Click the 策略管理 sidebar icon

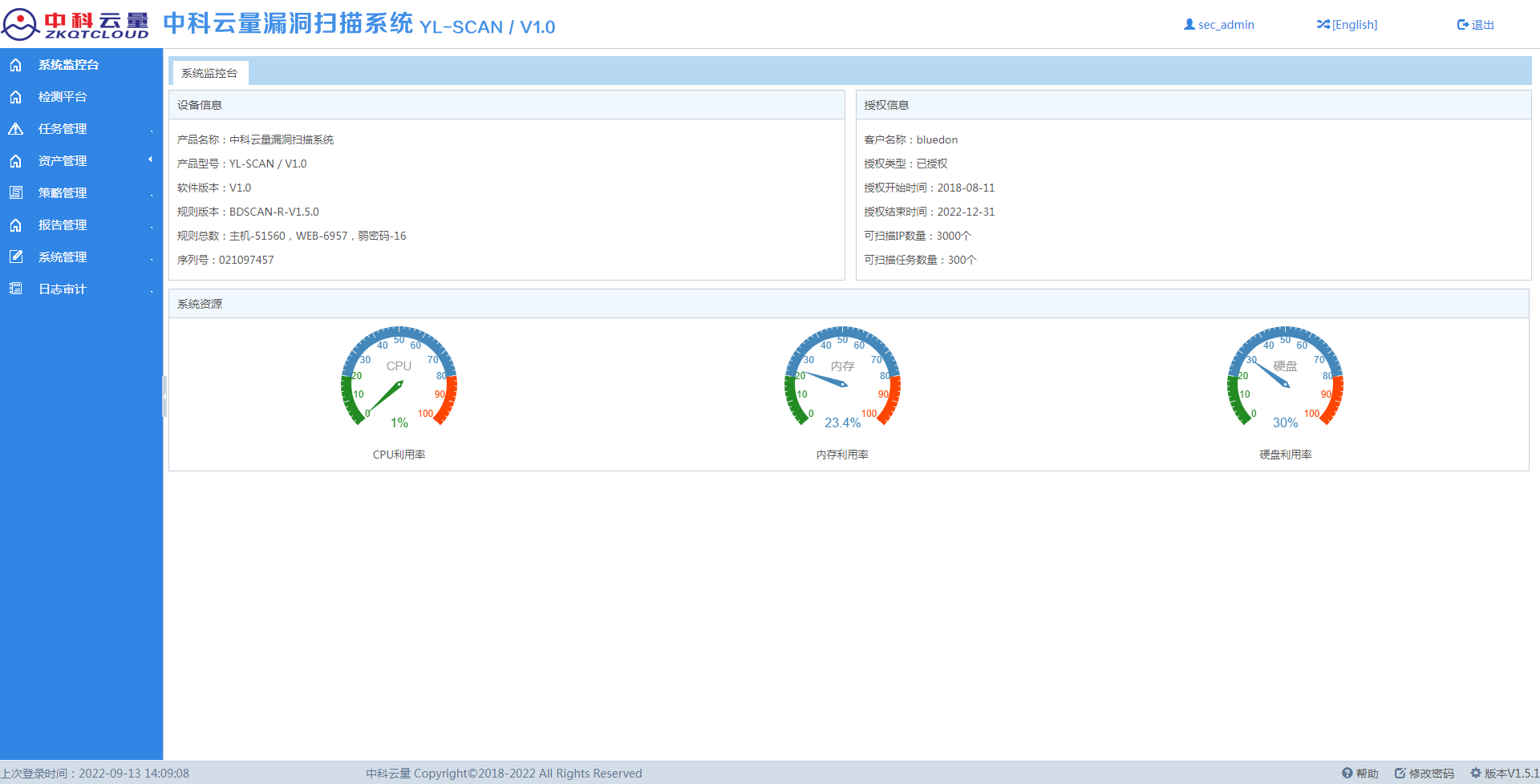[15, 193]
